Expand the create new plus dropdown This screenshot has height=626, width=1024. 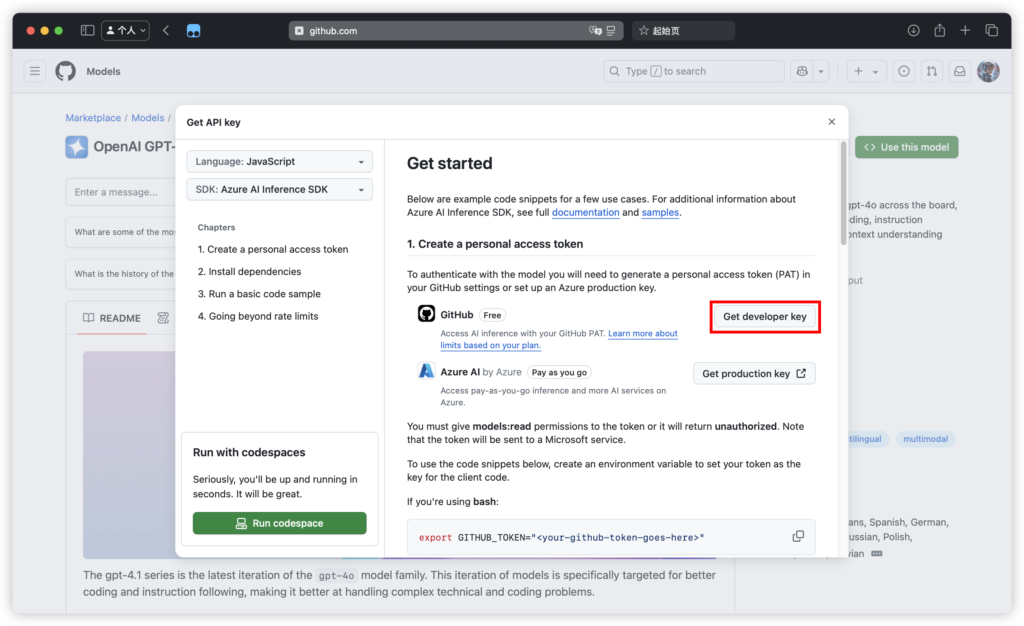tap(866, 71)
